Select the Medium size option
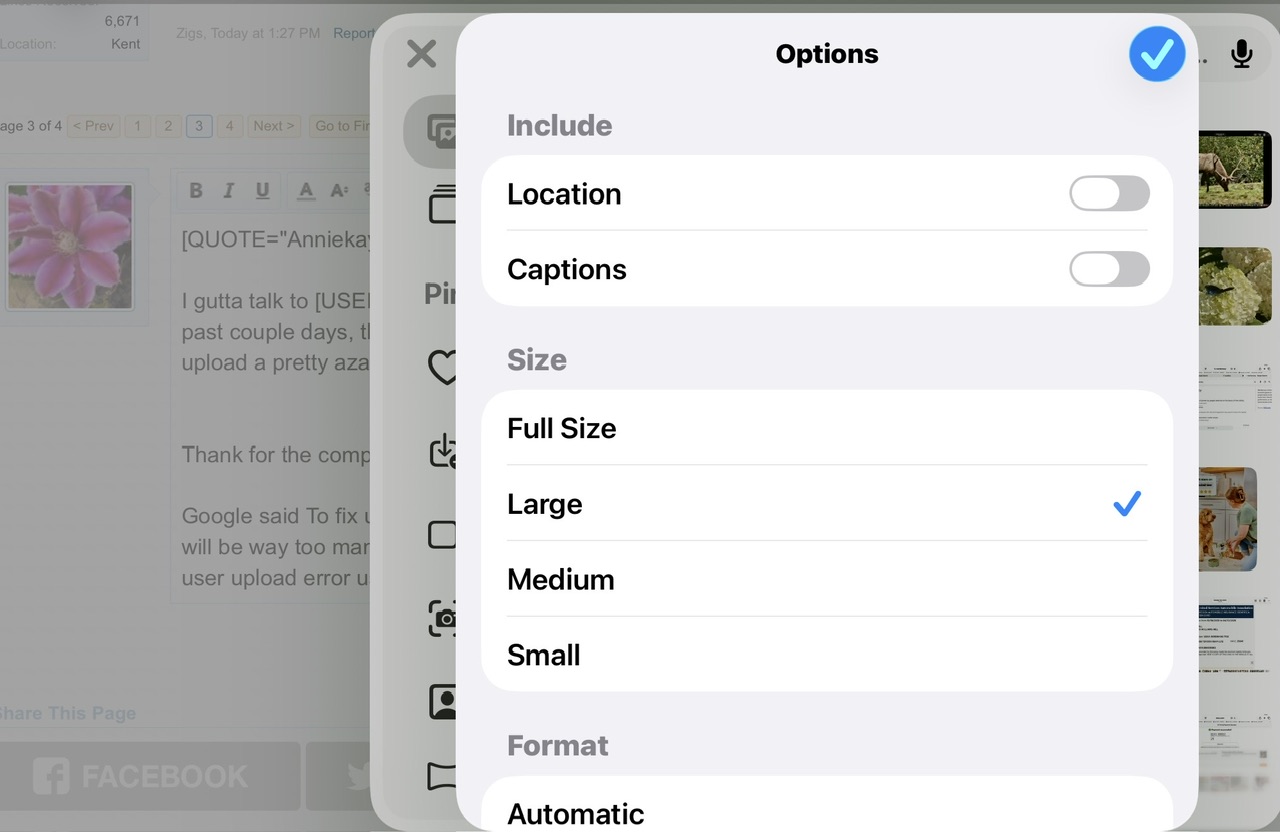 pyautogui.click(x=826, y=579)
